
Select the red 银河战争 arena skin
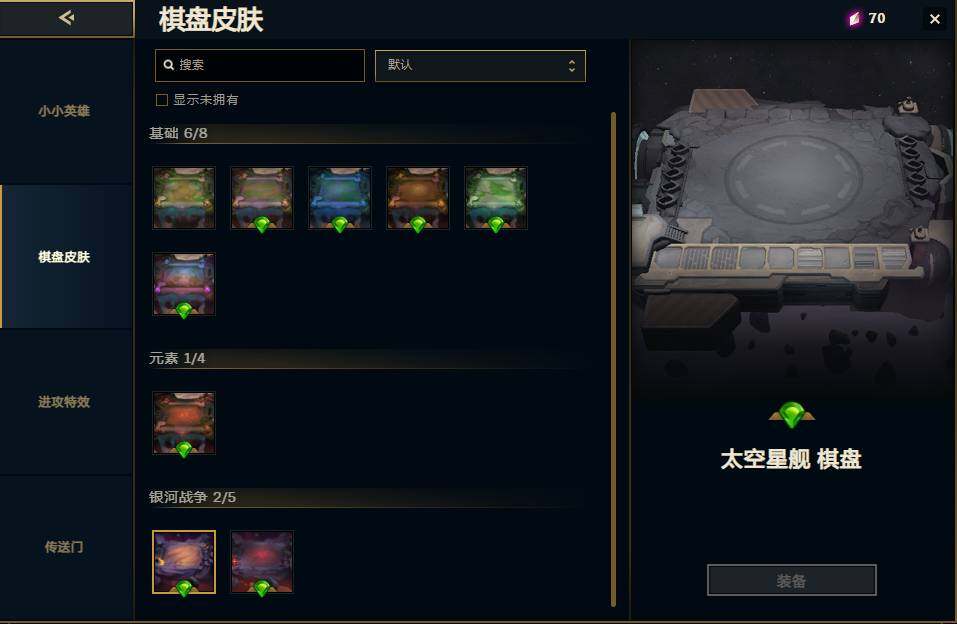[262, 562]
